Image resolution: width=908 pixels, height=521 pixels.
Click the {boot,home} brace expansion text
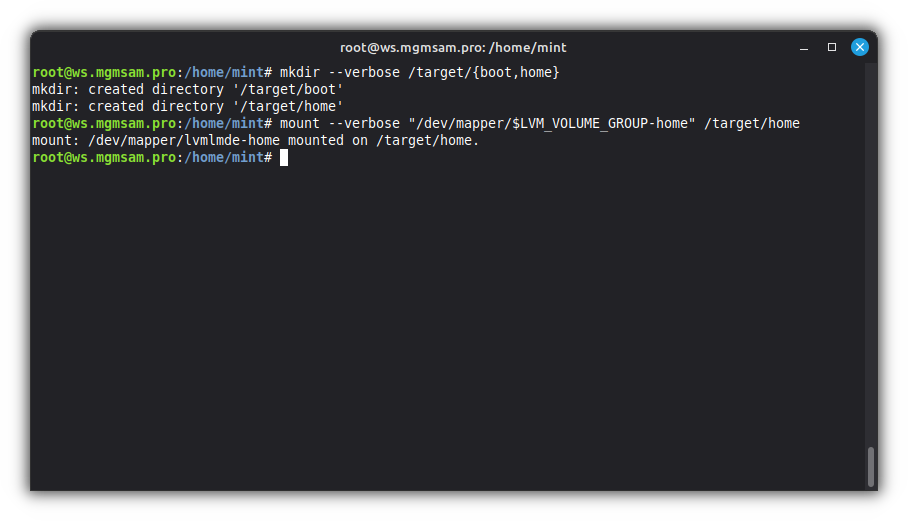coord(516,72)
